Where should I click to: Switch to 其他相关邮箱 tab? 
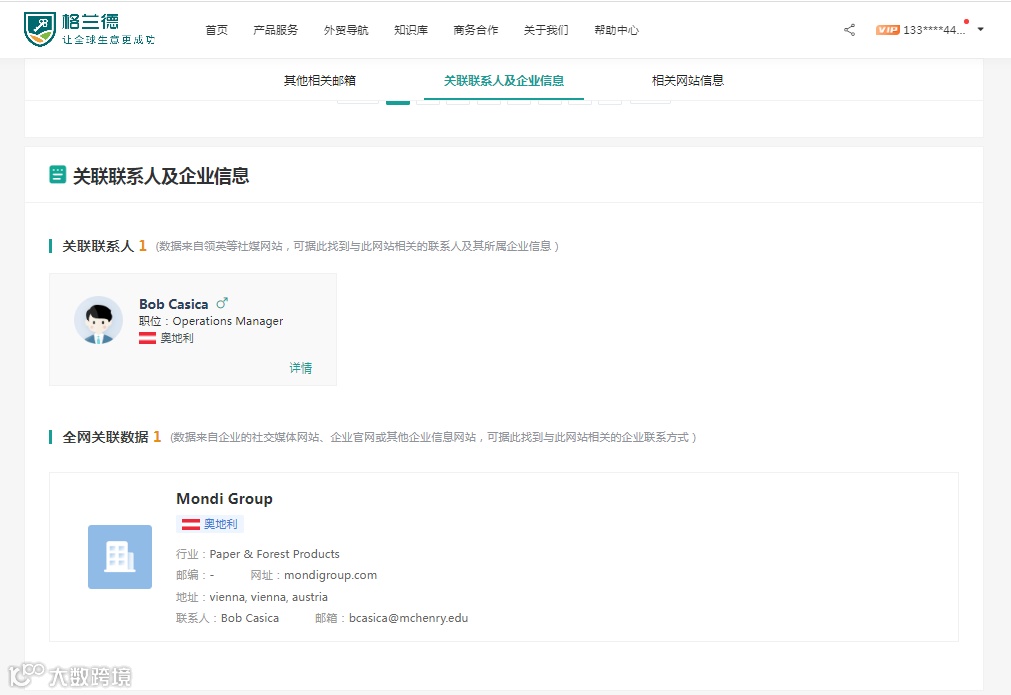(x=320, y=81)
